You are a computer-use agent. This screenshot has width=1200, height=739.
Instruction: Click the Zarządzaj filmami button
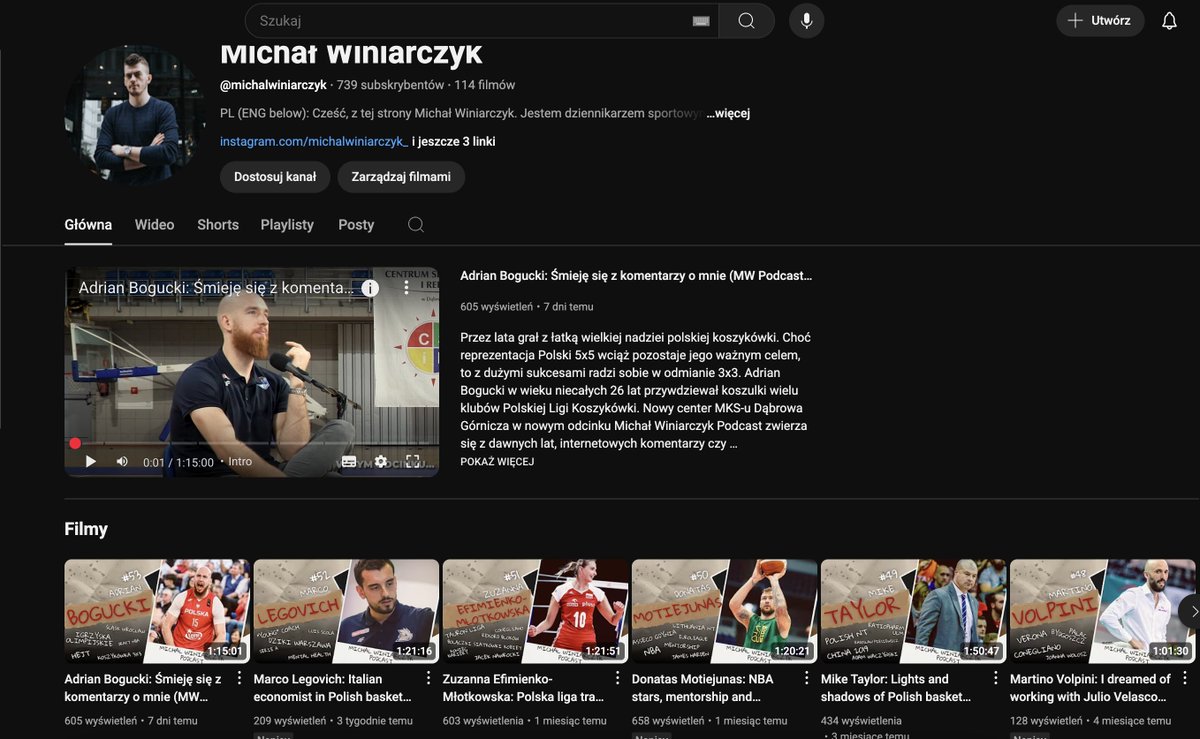pos(401,177)
